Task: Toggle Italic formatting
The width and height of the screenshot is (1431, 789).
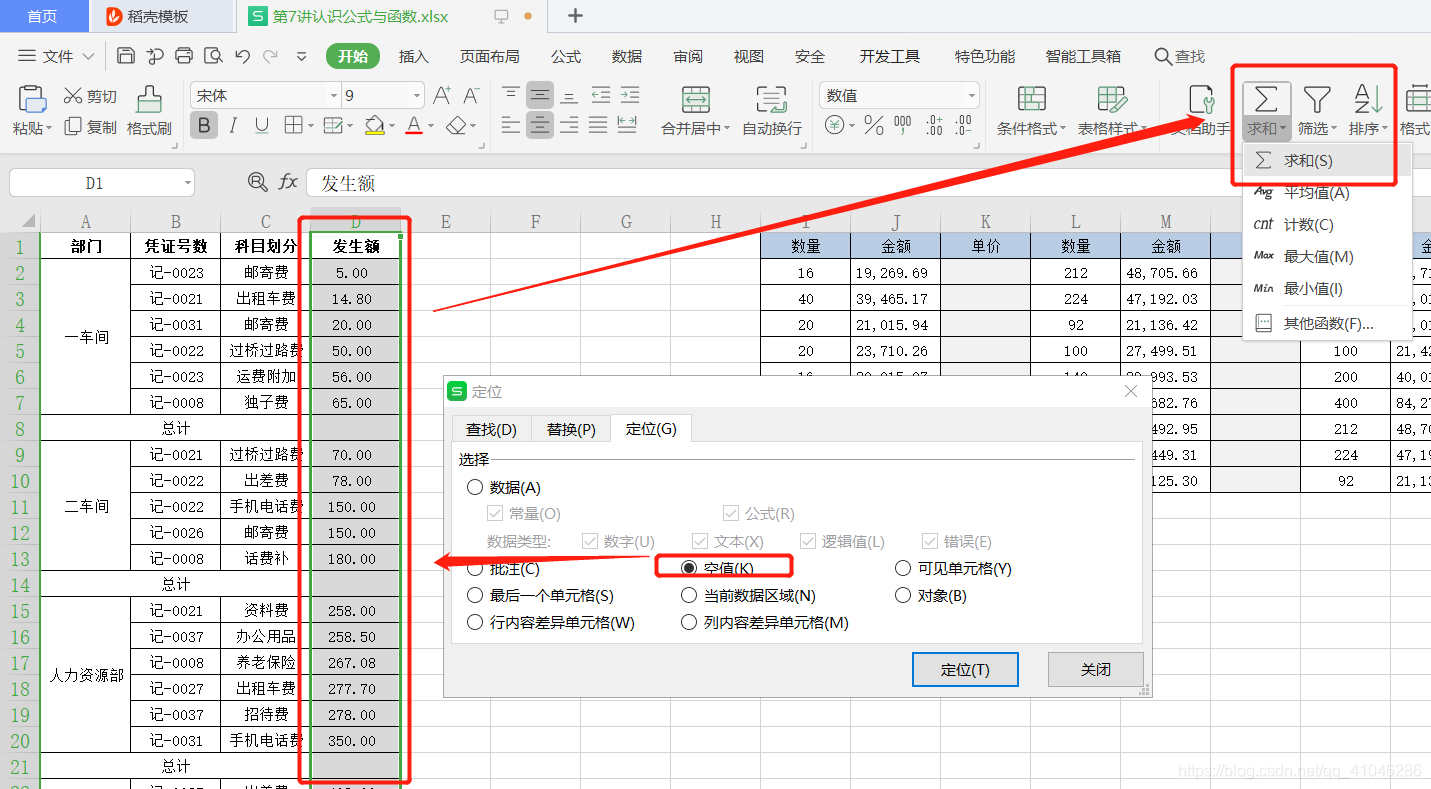Action: pos(233,125)
